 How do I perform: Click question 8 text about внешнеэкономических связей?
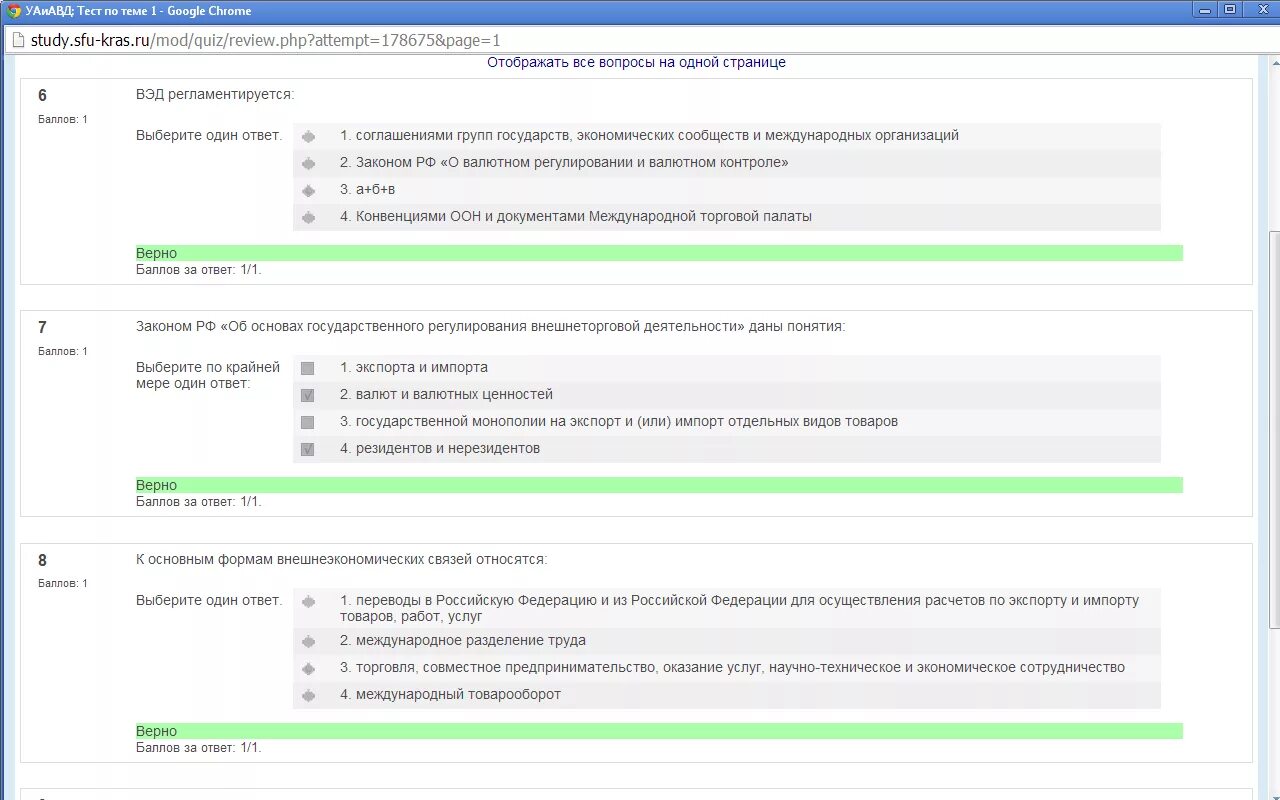[342, 559]
